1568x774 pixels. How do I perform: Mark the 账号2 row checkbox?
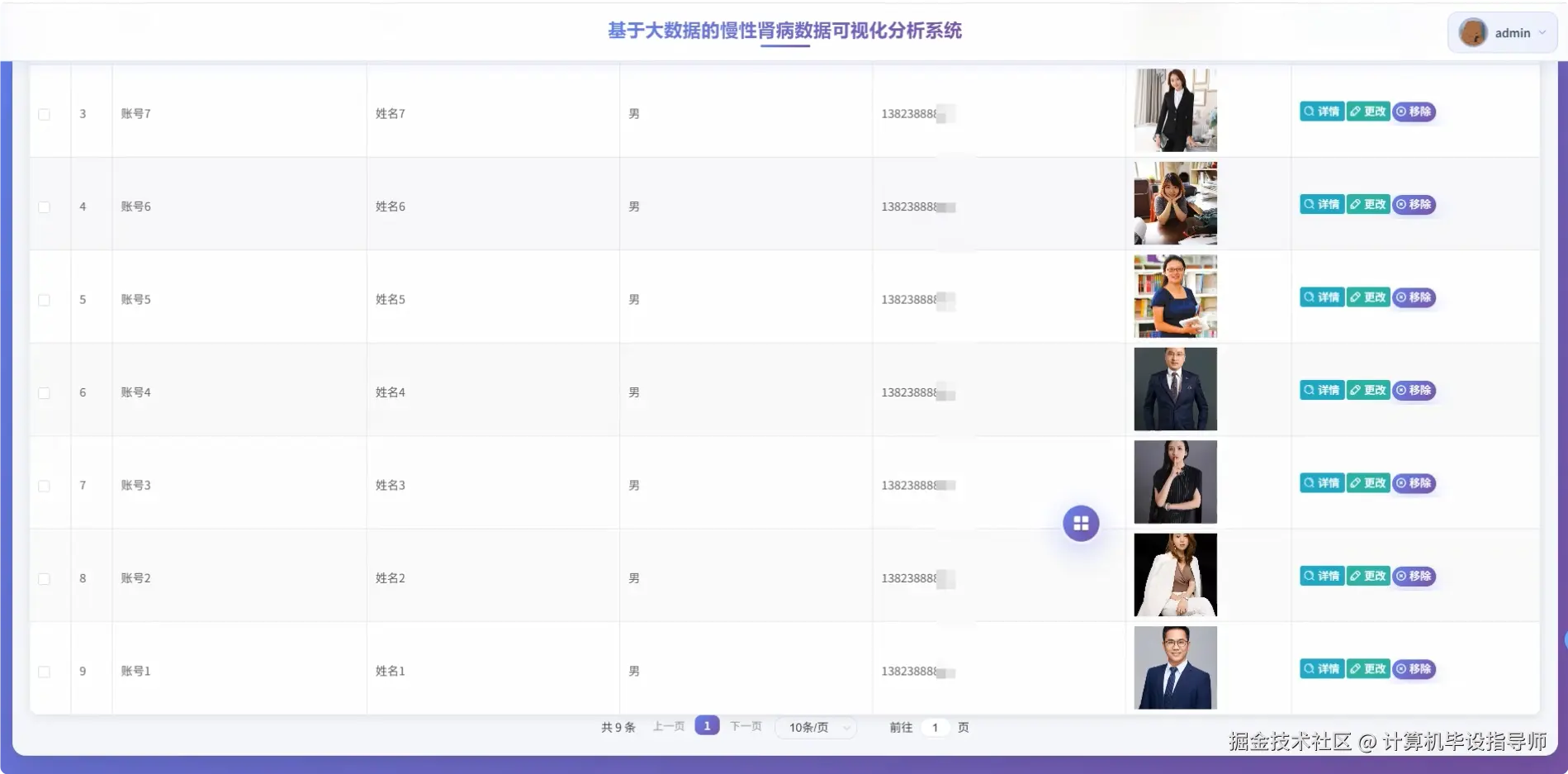tap(44, 579)
